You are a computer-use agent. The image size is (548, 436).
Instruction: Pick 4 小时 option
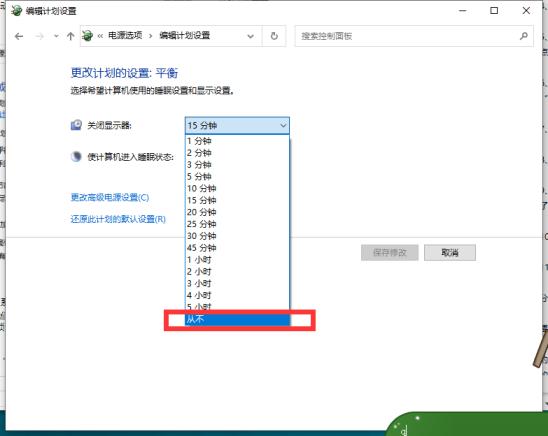tap(237, 296)
